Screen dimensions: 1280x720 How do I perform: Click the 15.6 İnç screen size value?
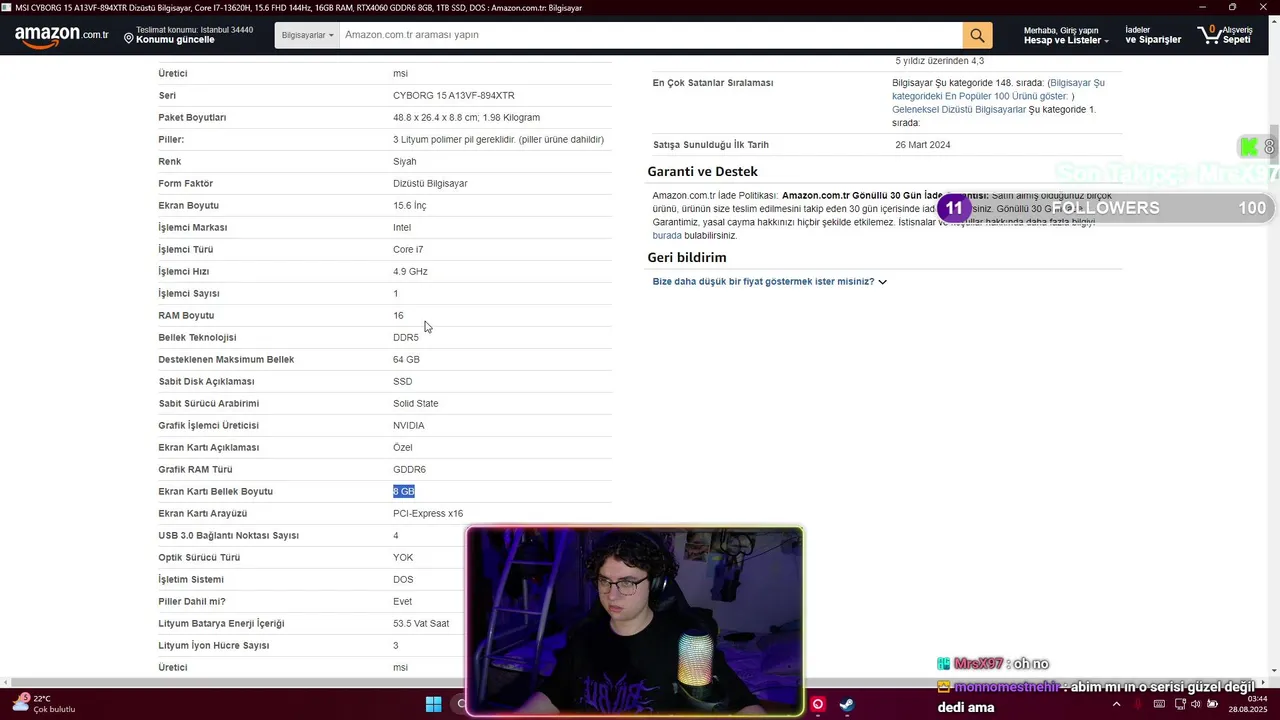click(409, 206)
